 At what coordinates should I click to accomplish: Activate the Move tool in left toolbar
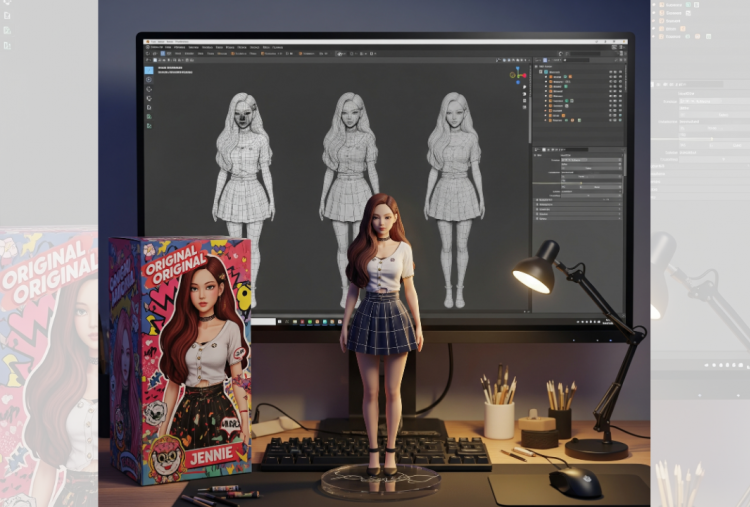click(149, 89)
